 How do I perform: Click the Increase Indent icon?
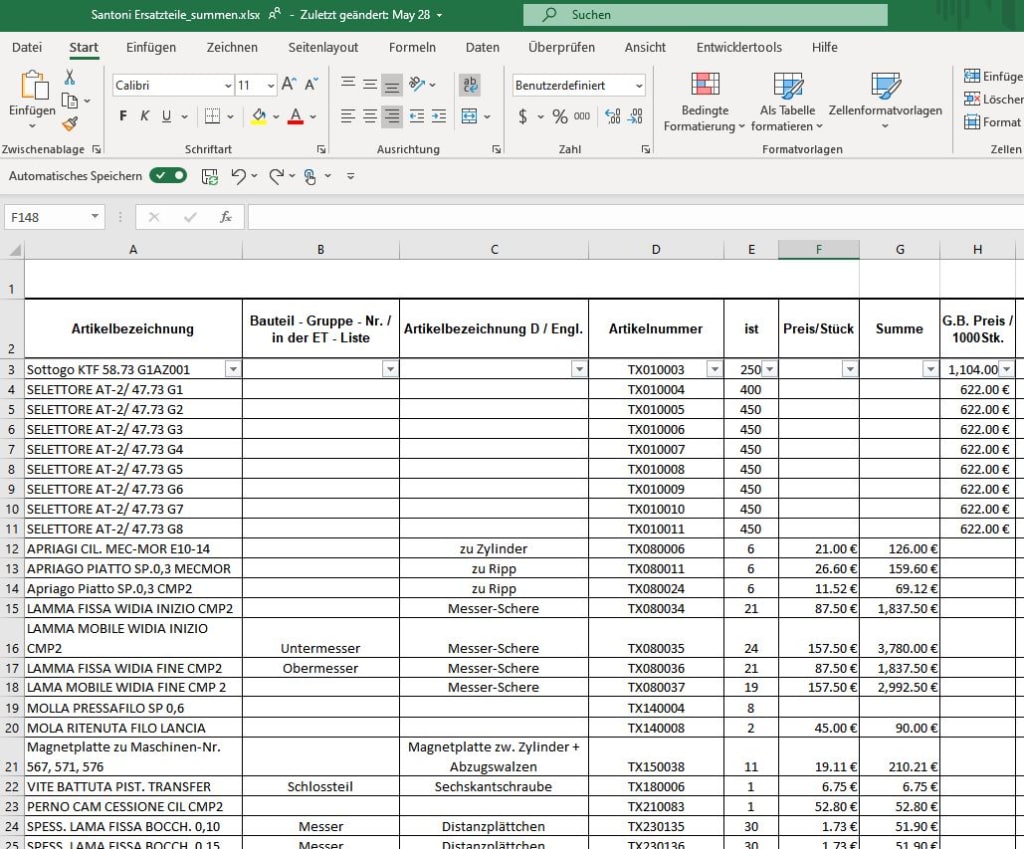click(439, 116)
